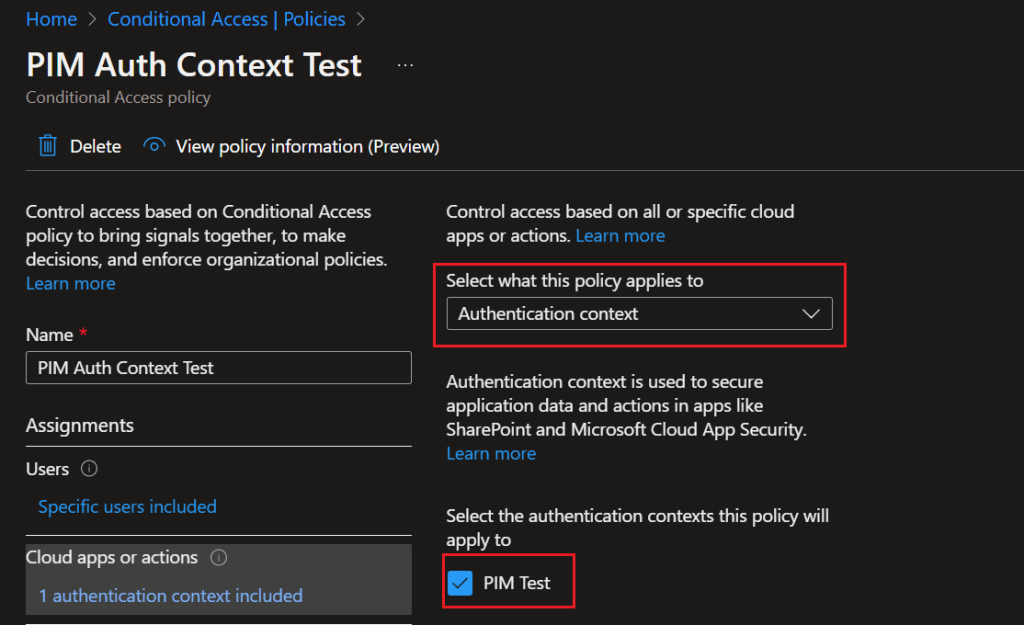Click the chevron arrow in policy applies dropdown

point(811,314)
